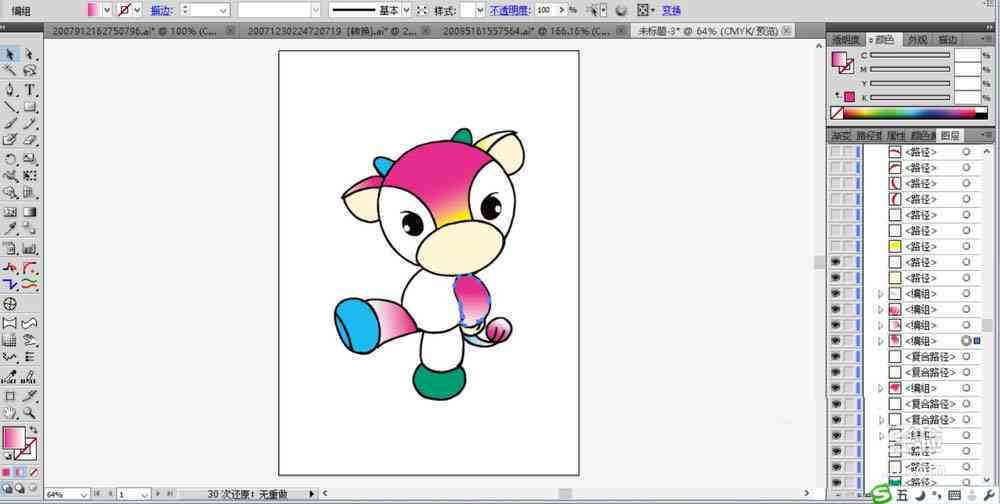Open the 描边 panel tab
1000x504 pixels.
[948, 40]
